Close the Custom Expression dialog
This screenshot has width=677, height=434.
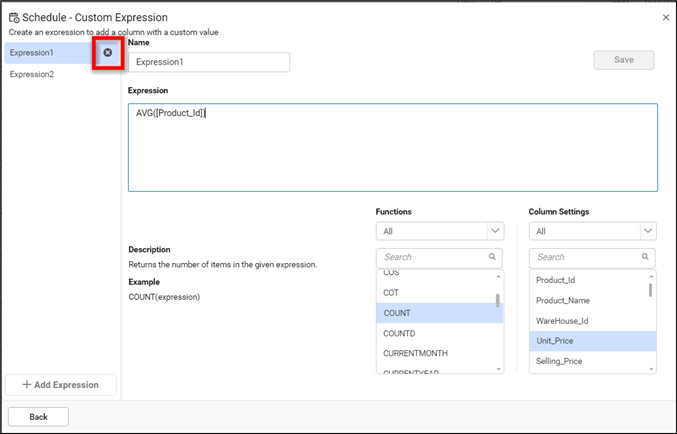666,18
